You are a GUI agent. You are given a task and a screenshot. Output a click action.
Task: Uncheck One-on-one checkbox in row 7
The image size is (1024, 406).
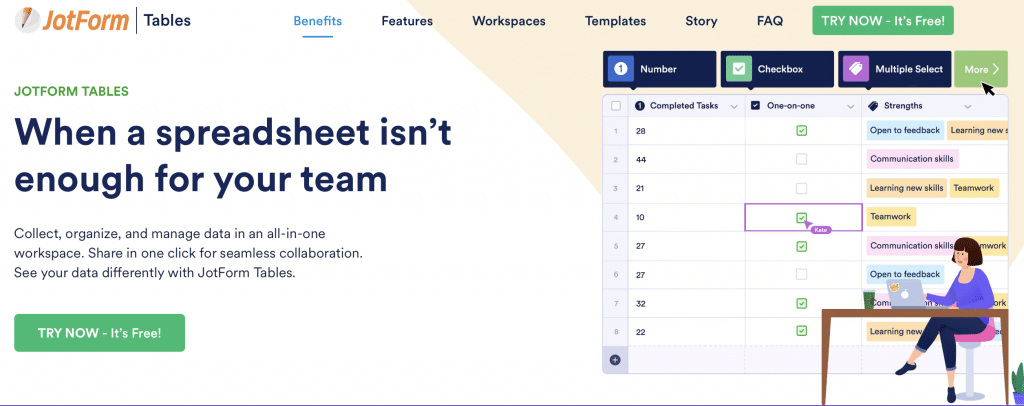point(801,304)
